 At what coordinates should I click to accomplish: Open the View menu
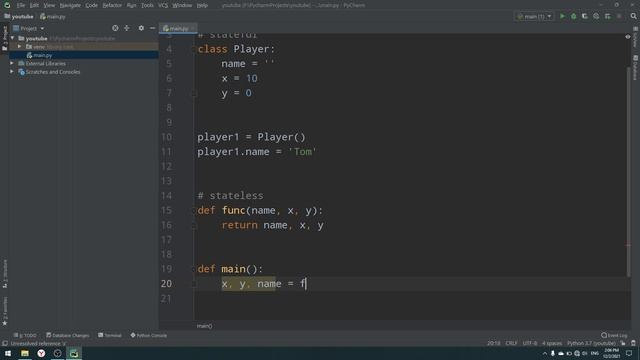point(49,5)
